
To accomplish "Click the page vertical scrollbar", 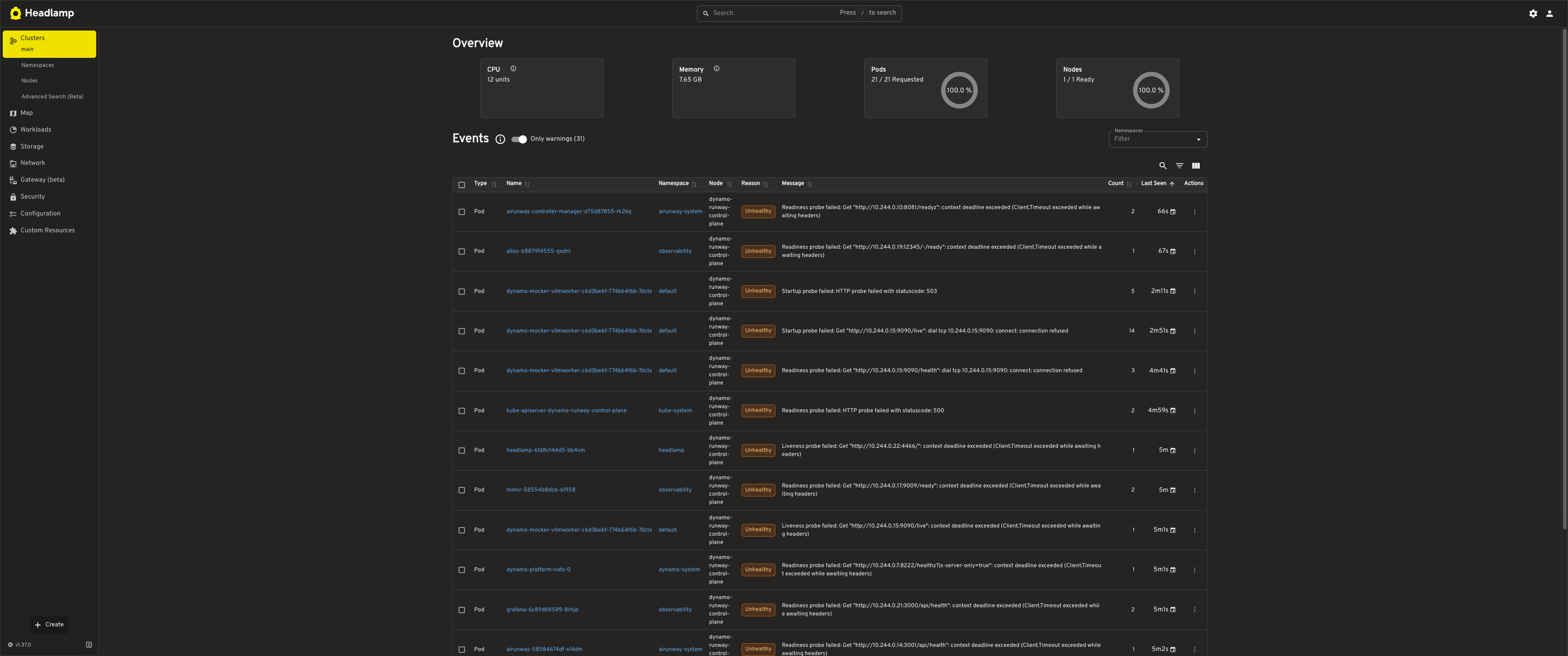I will 1564,279.
